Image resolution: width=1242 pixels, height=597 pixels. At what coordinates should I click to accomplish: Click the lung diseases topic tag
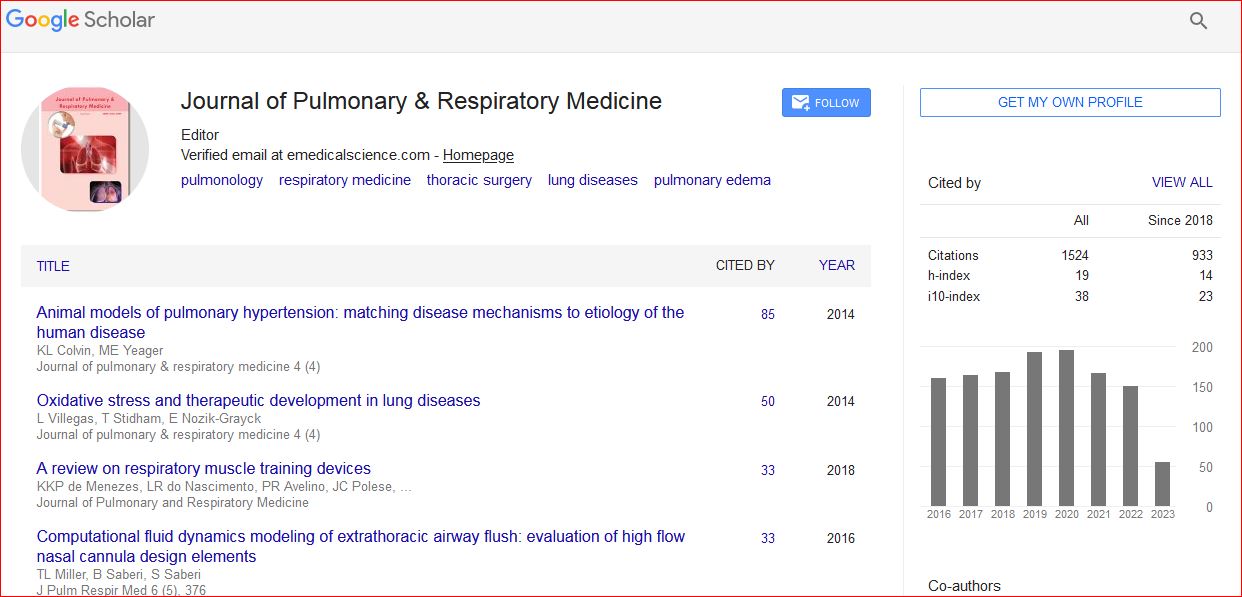click(x=592, y=180)
